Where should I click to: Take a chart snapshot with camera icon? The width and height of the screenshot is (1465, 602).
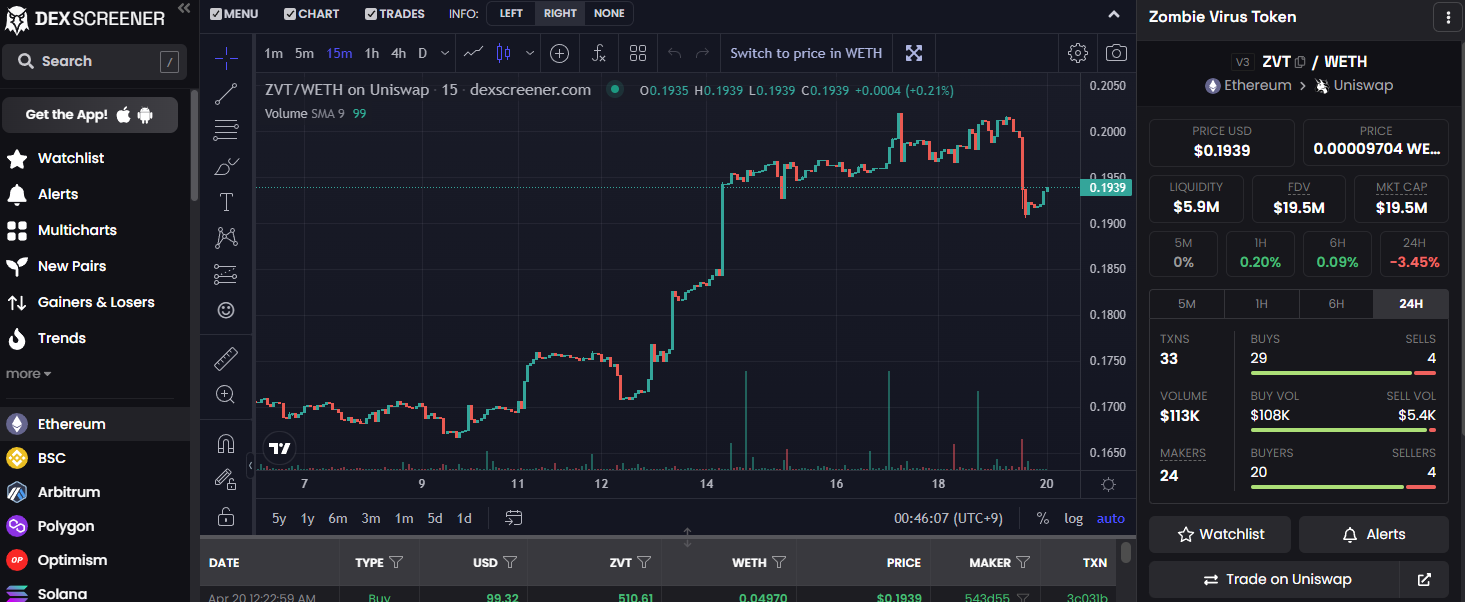pos(1116,53)
